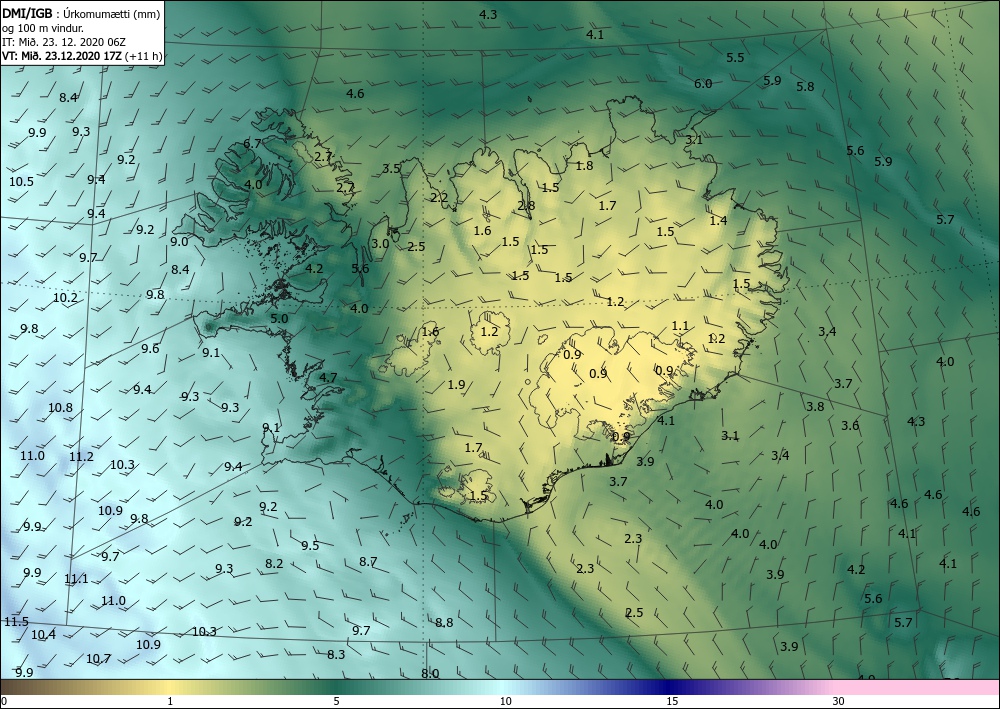The image size is (1000, 709).
Task: Click the map value '8.3'
Action: 336,654
